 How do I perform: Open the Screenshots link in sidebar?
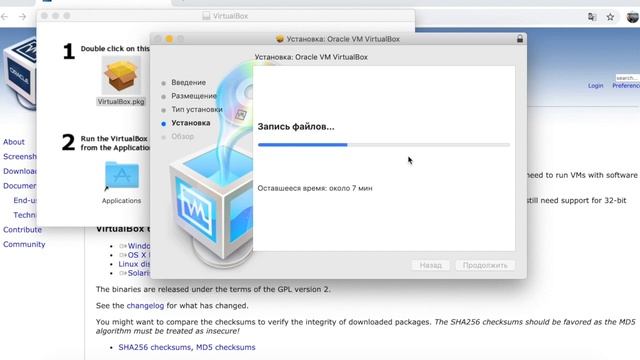[20, 157]
